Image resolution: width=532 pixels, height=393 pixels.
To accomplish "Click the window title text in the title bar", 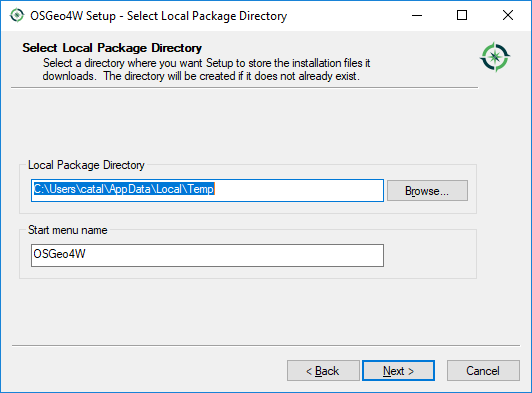I will (158, 16).
